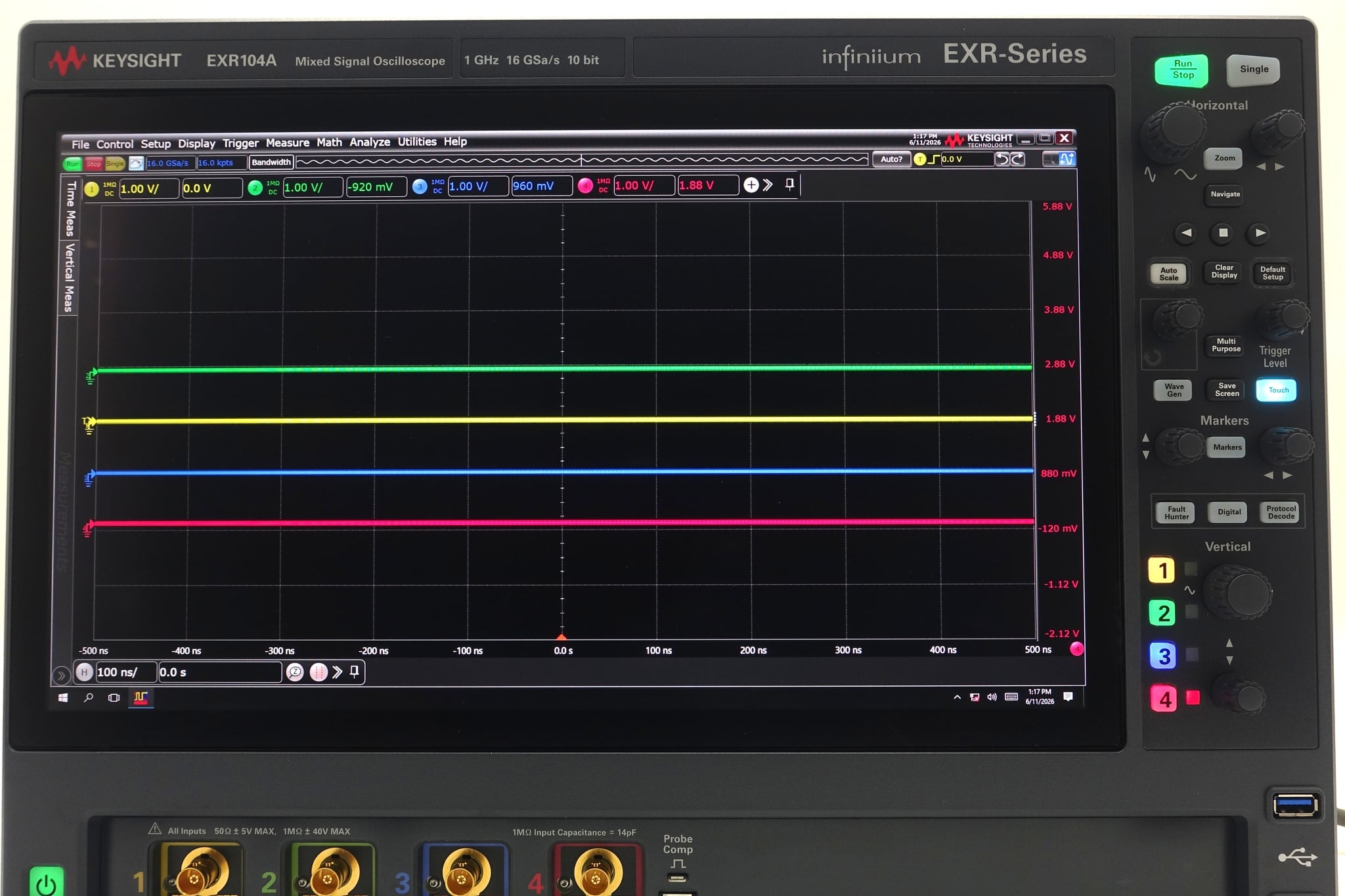Click the orange trigger time marker at 0.0 s
The image size is (1345, 896).
562,637
